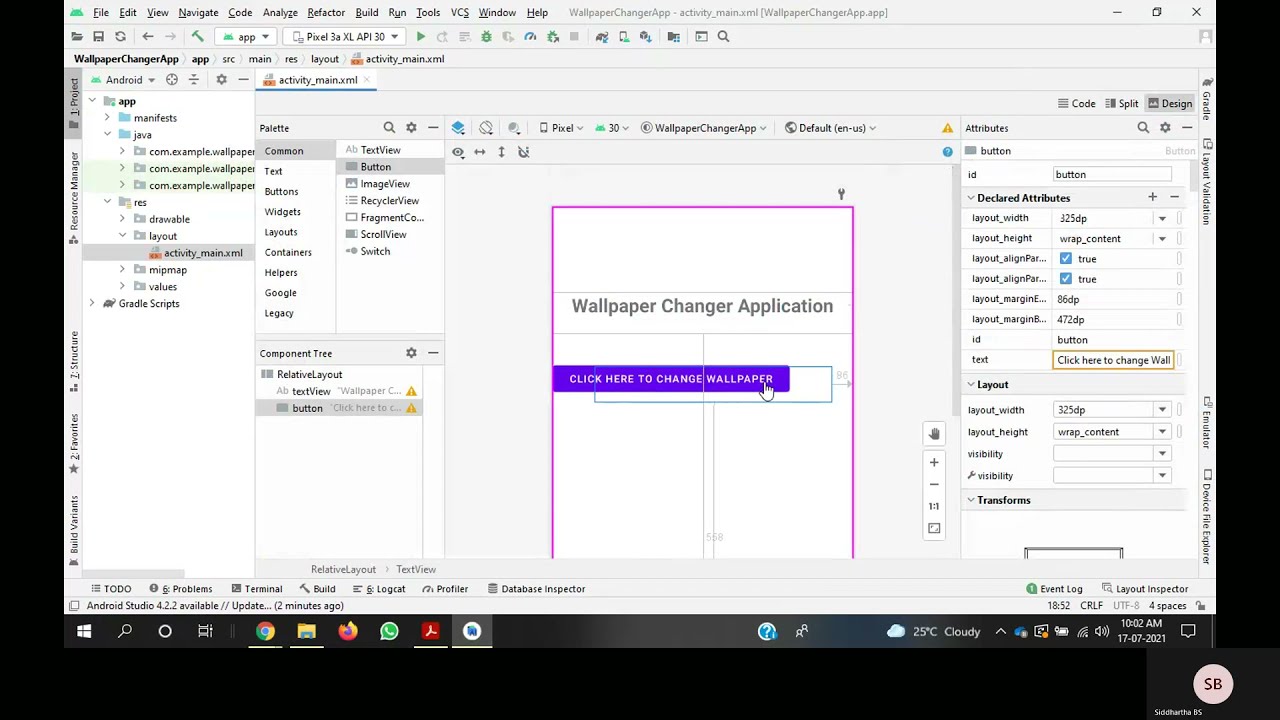Open Component Tree gear settings

(411, 353)
